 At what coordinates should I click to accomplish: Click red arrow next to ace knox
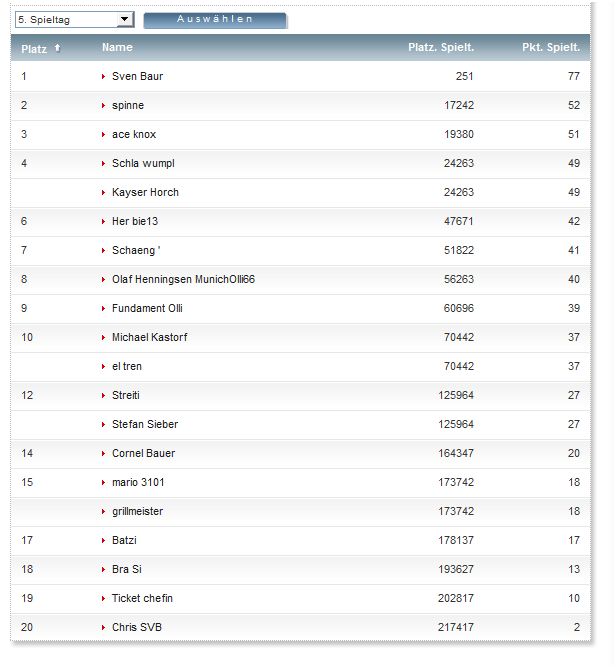pyautogui.click(x=104, y=134)
